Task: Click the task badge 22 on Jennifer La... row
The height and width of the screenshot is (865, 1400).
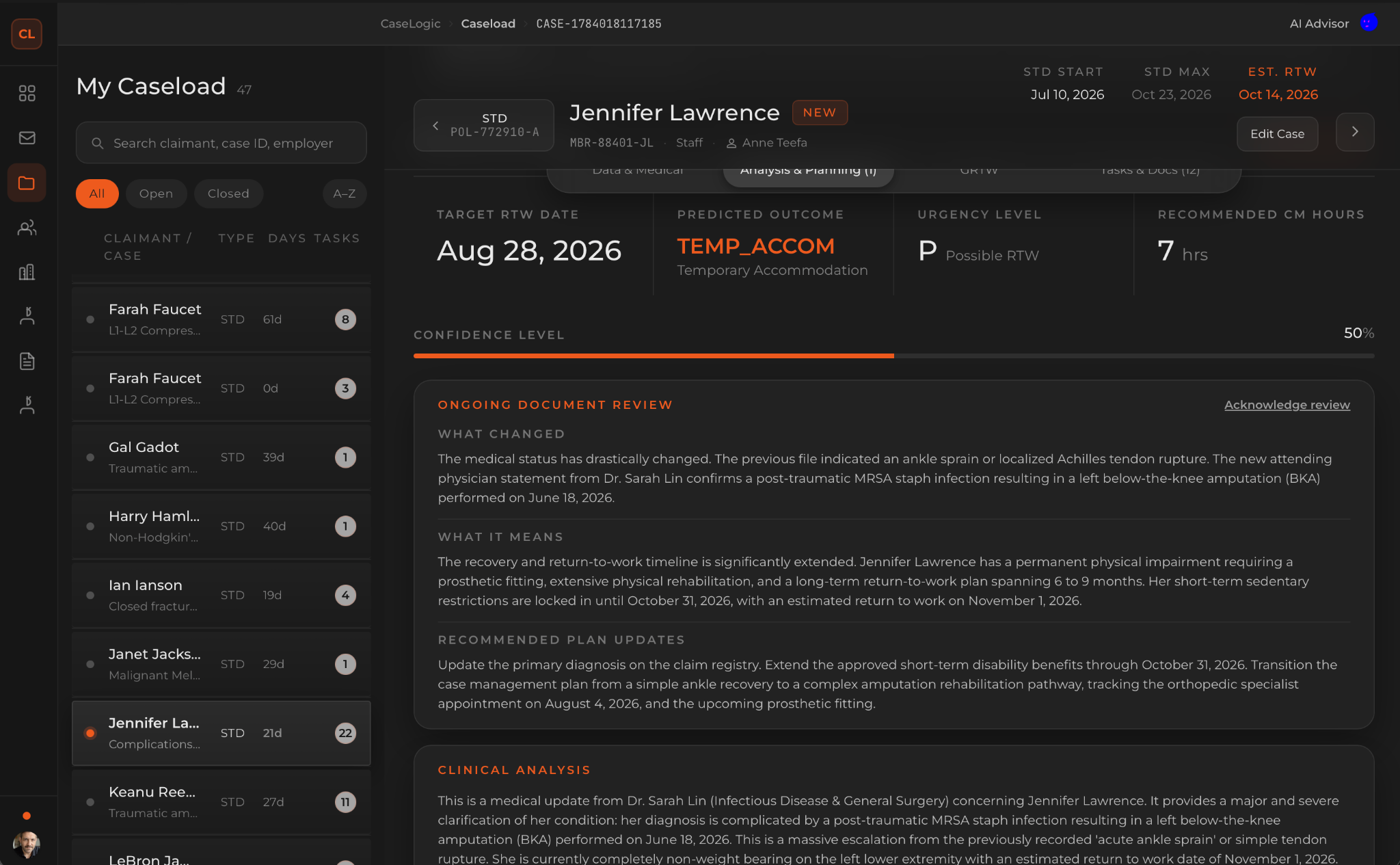Action: (x=345, y=733)
